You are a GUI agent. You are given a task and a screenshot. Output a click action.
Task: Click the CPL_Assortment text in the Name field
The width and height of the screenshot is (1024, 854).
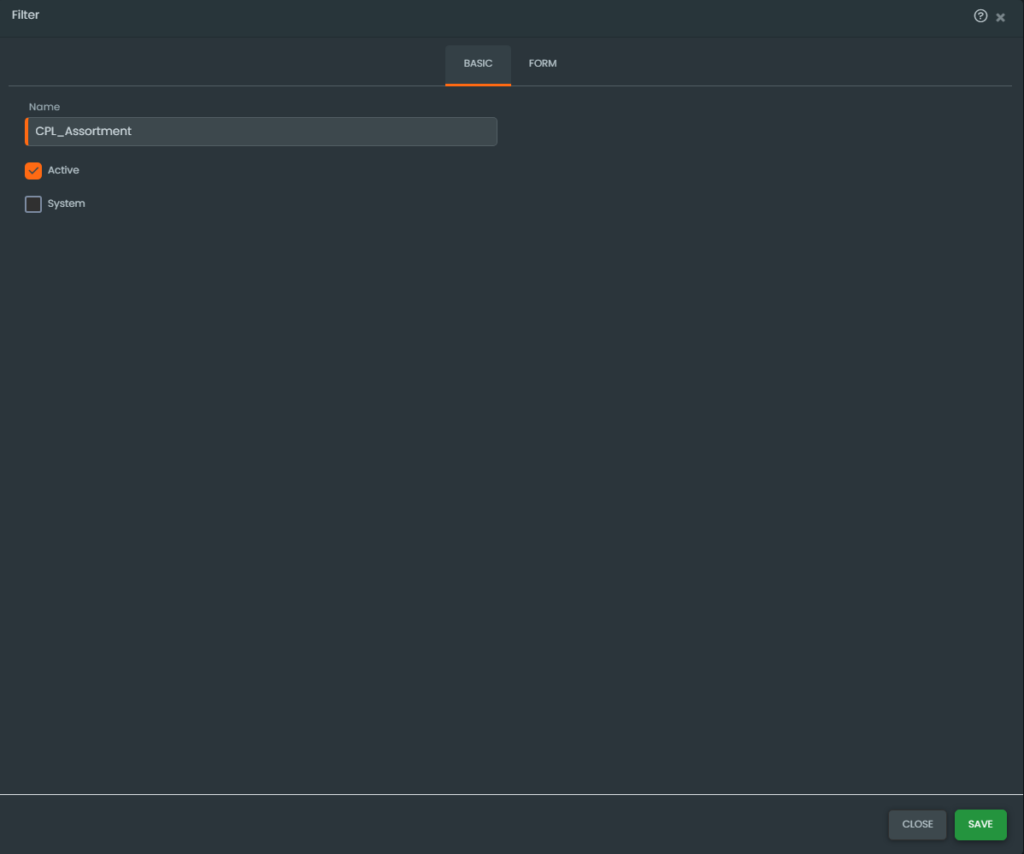point(84,131)
